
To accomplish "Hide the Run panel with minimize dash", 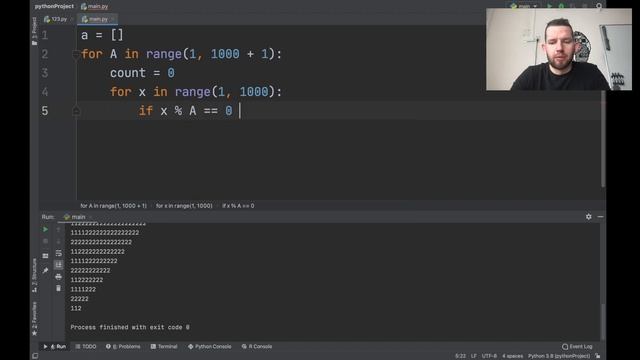I will (600, 217).
